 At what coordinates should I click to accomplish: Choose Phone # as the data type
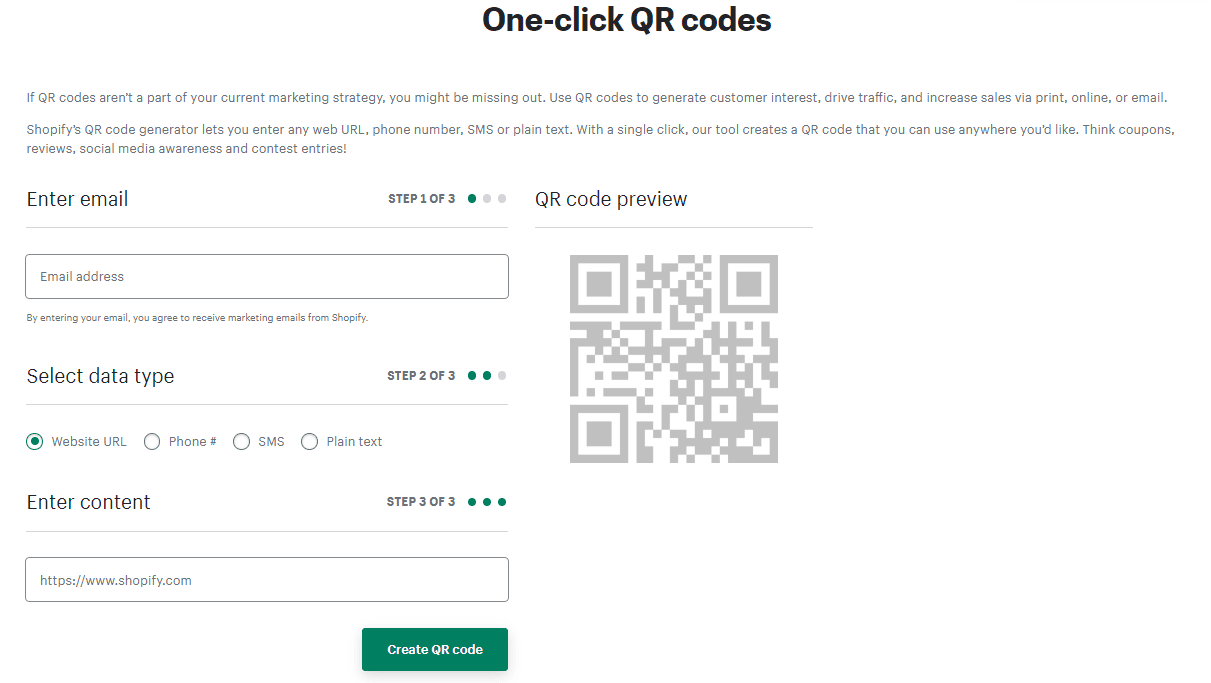pyautogui.click(x=152, y=441)
